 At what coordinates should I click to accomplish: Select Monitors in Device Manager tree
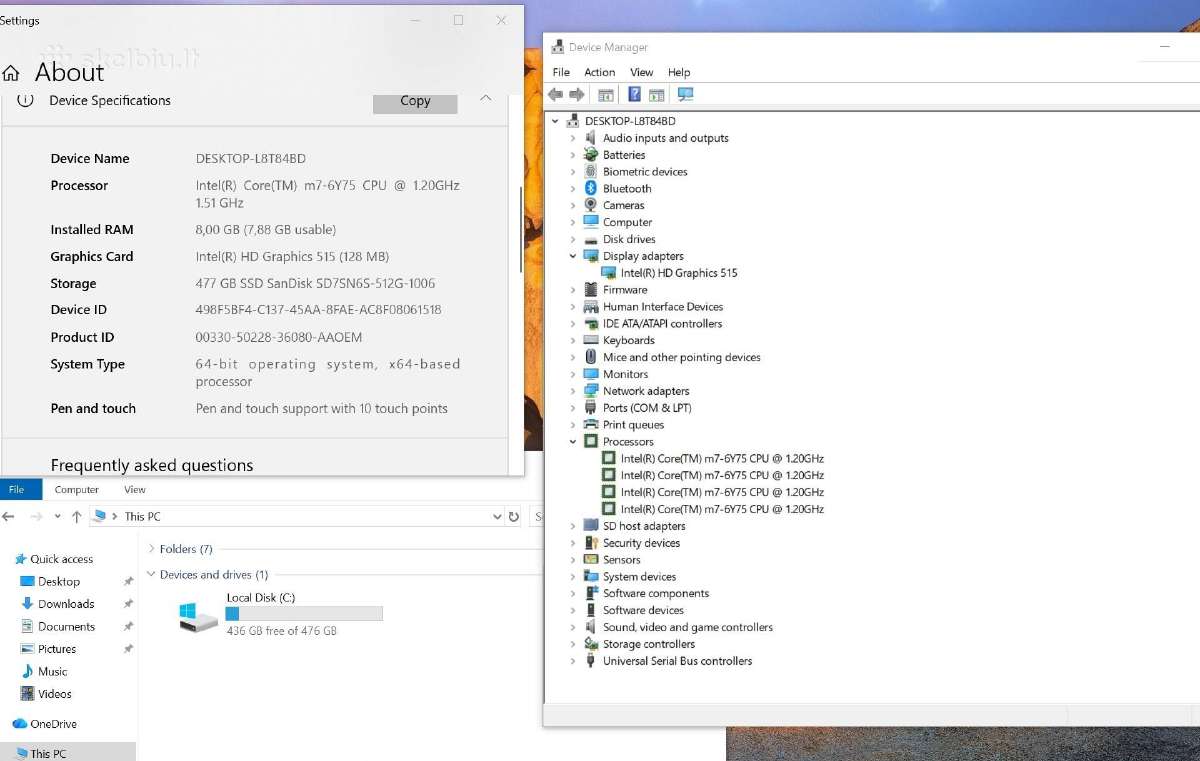625,374
